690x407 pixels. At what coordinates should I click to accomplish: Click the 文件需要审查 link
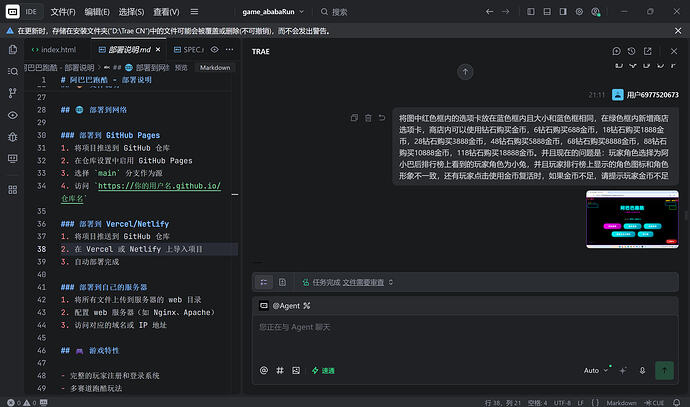click(x=363, y=282)
